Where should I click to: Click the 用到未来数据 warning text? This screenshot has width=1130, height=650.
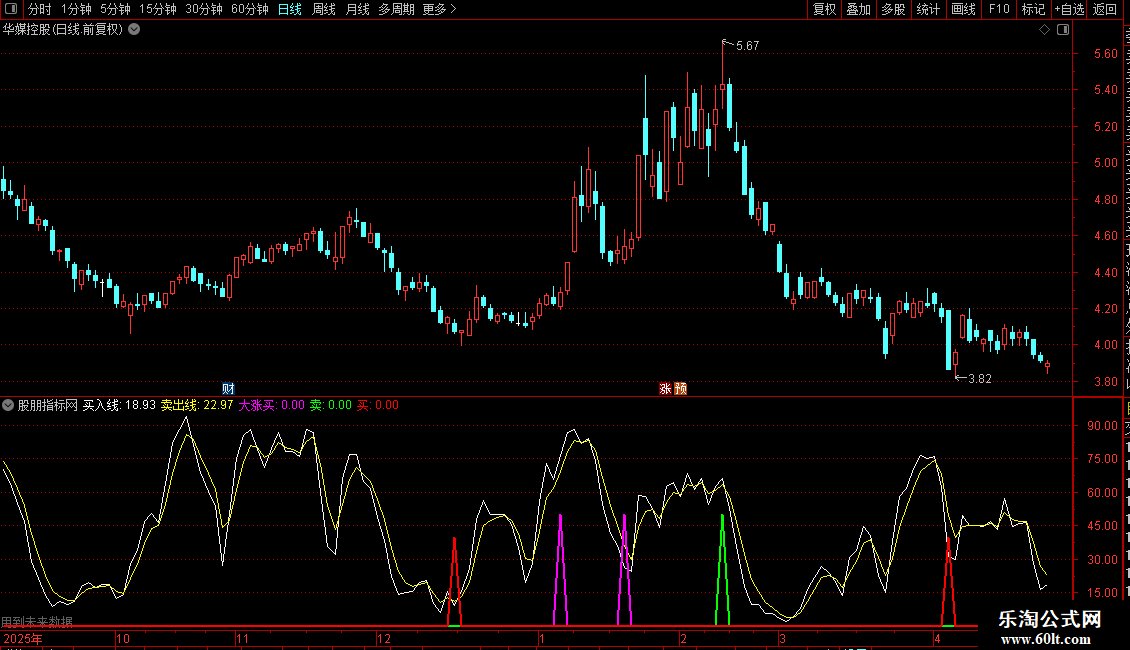click(x=37, y=621)
